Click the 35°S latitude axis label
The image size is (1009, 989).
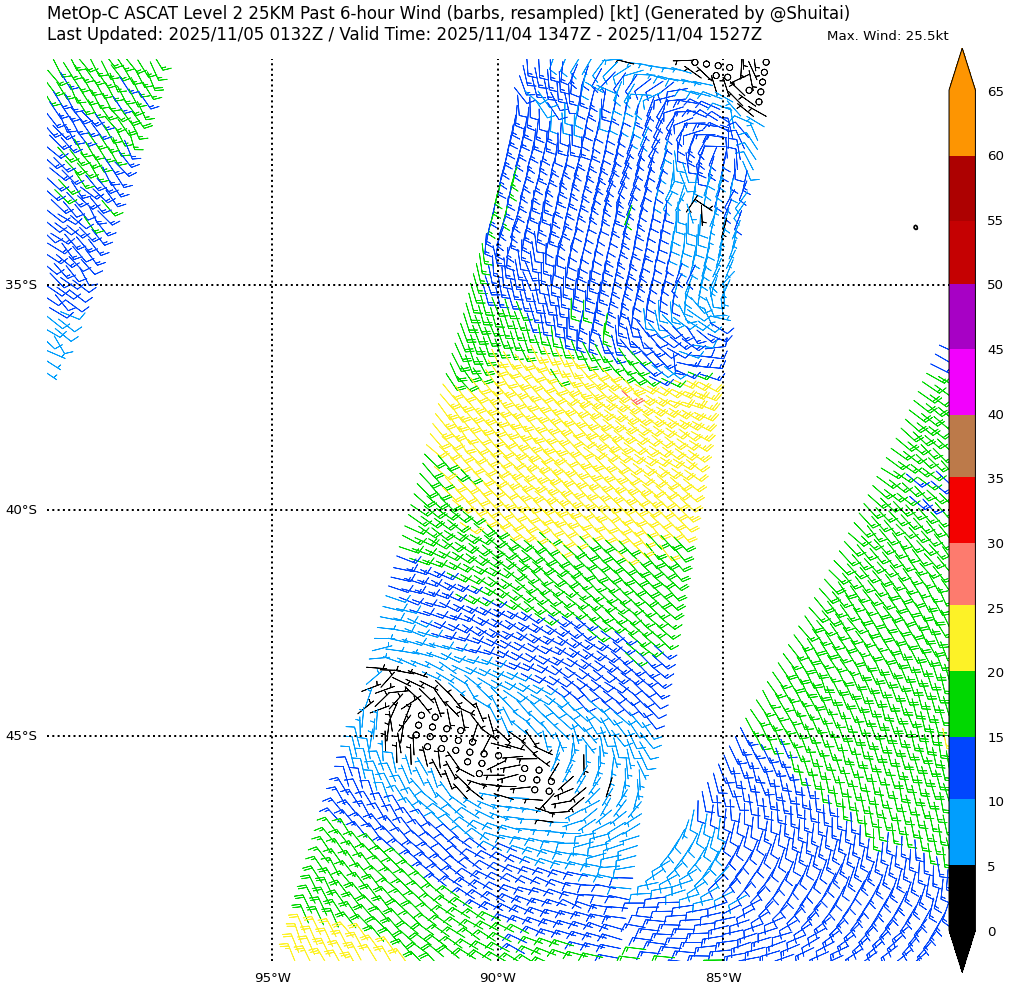click(21, 285)
